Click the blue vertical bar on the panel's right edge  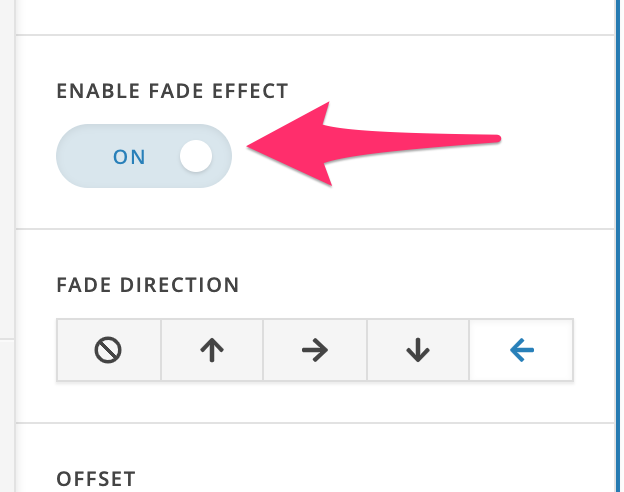pos(617,246)
